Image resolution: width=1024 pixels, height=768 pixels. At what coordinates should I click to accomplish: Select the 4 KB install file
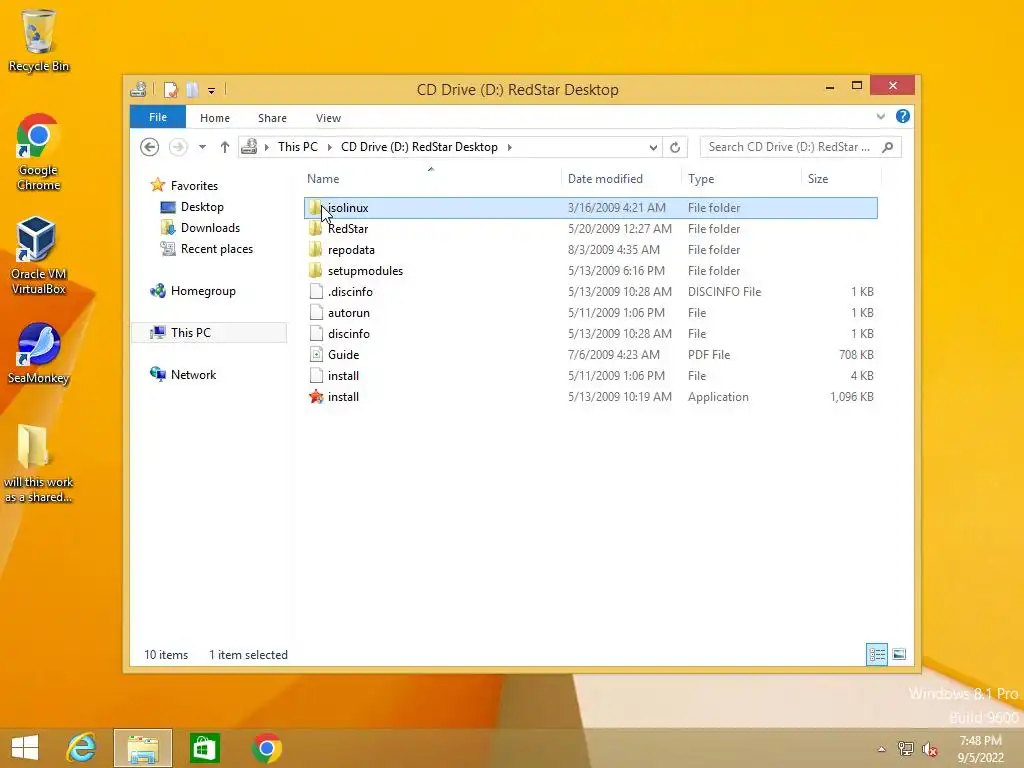(x=591, y=376)
